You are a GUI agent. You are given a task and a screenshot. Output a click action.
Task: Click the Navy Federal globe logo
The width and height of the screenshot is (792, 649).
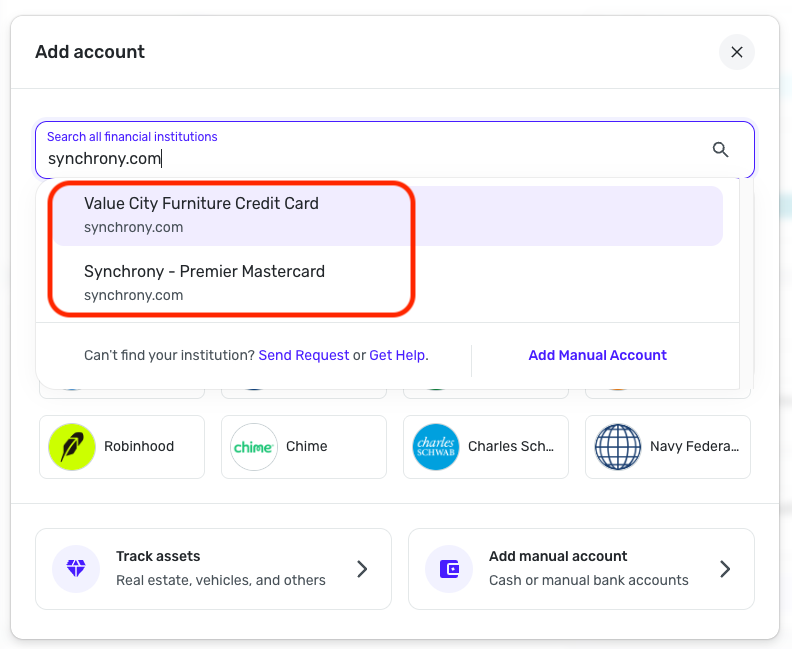(618, 447)
